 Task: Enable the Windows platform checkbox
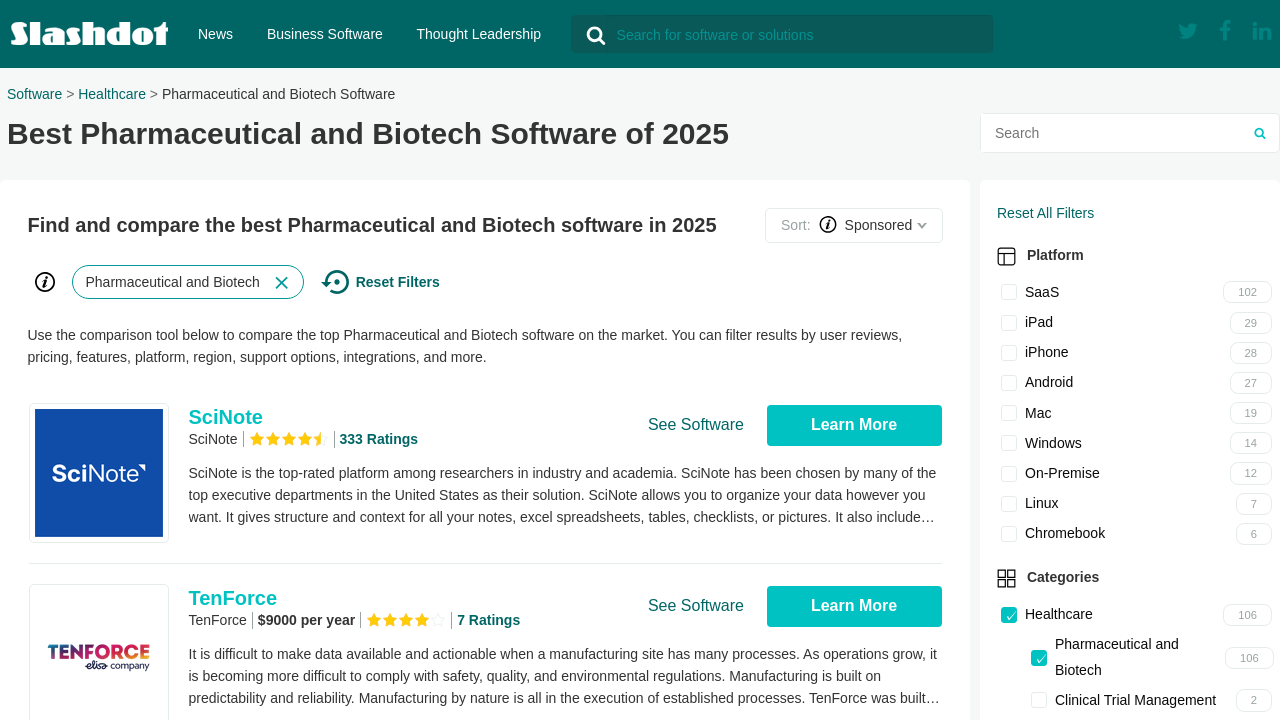[x=1009, y=443]
